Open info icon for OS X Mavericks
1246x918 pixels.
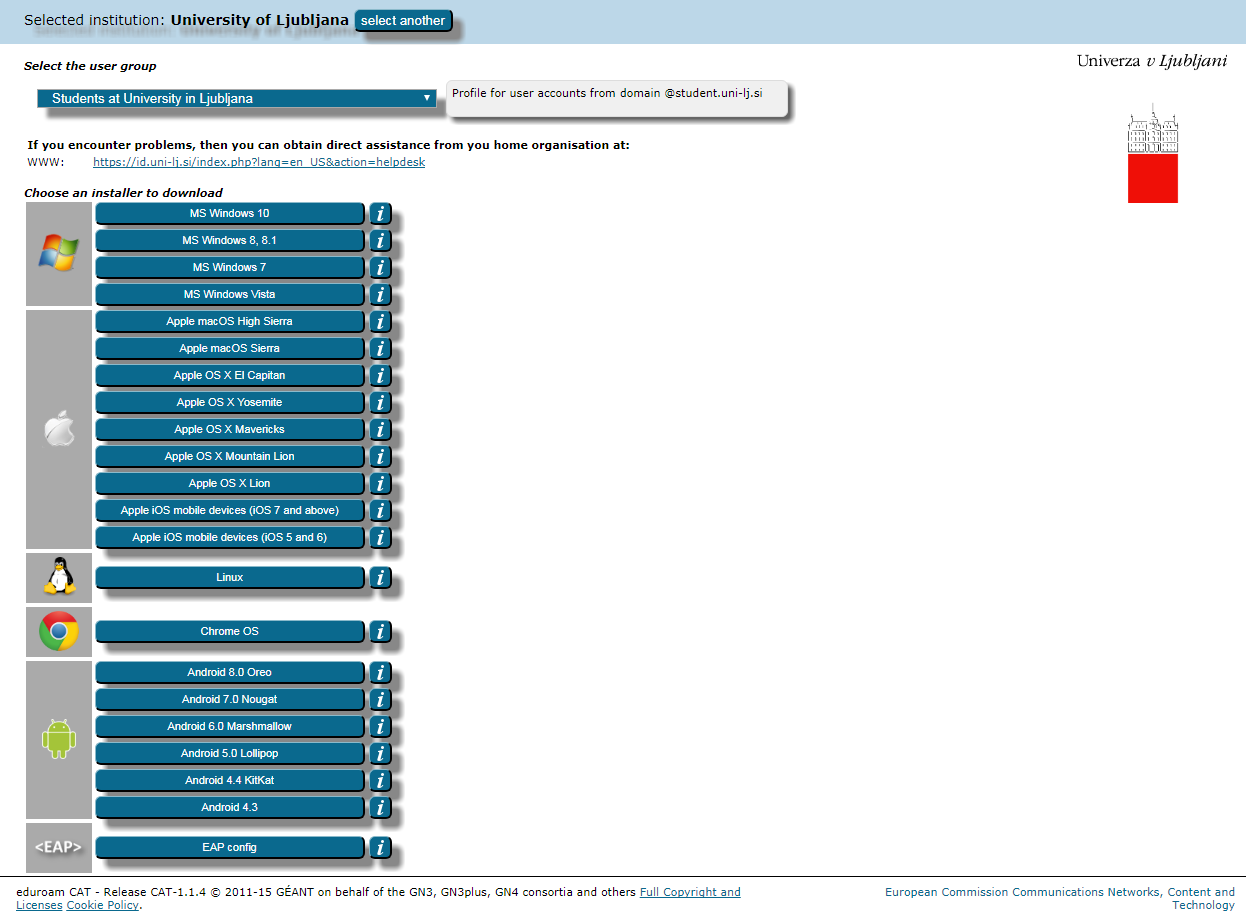click(x=380, y=430)
